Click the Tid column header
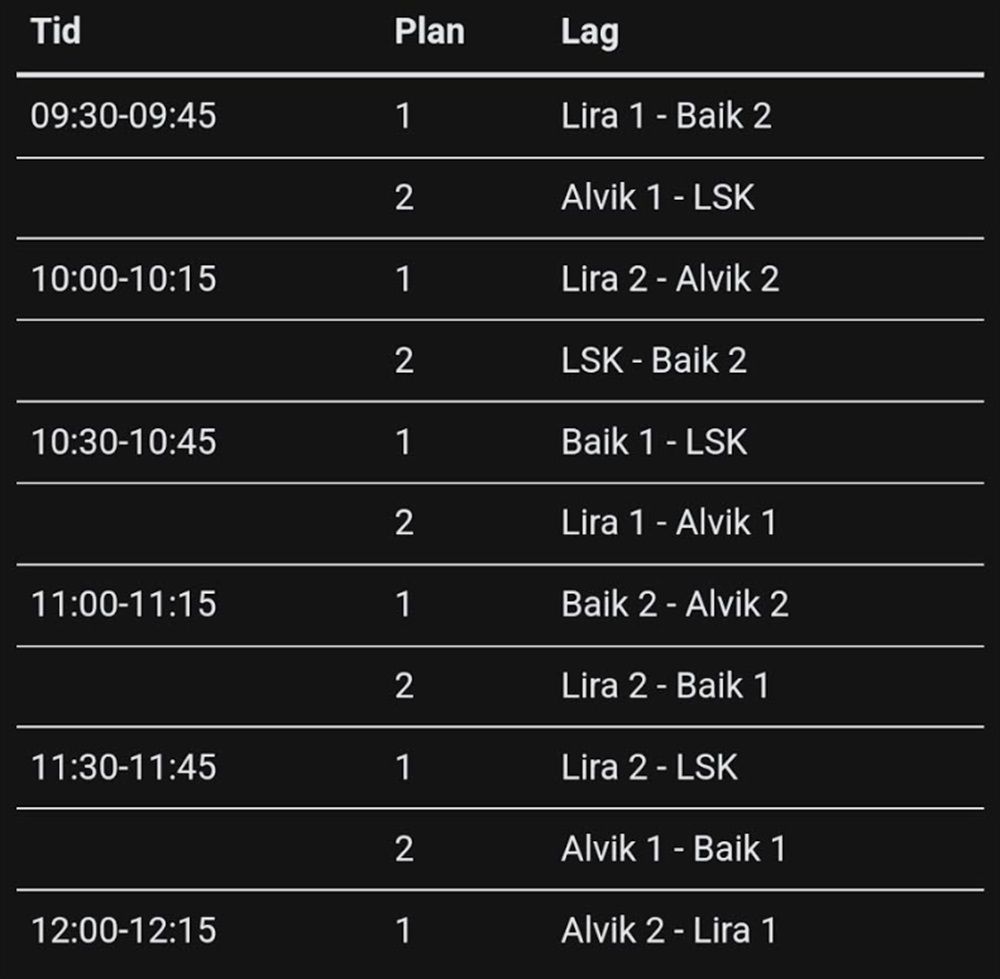Screen dimensions: 1000x979 (x=56, y=31)
